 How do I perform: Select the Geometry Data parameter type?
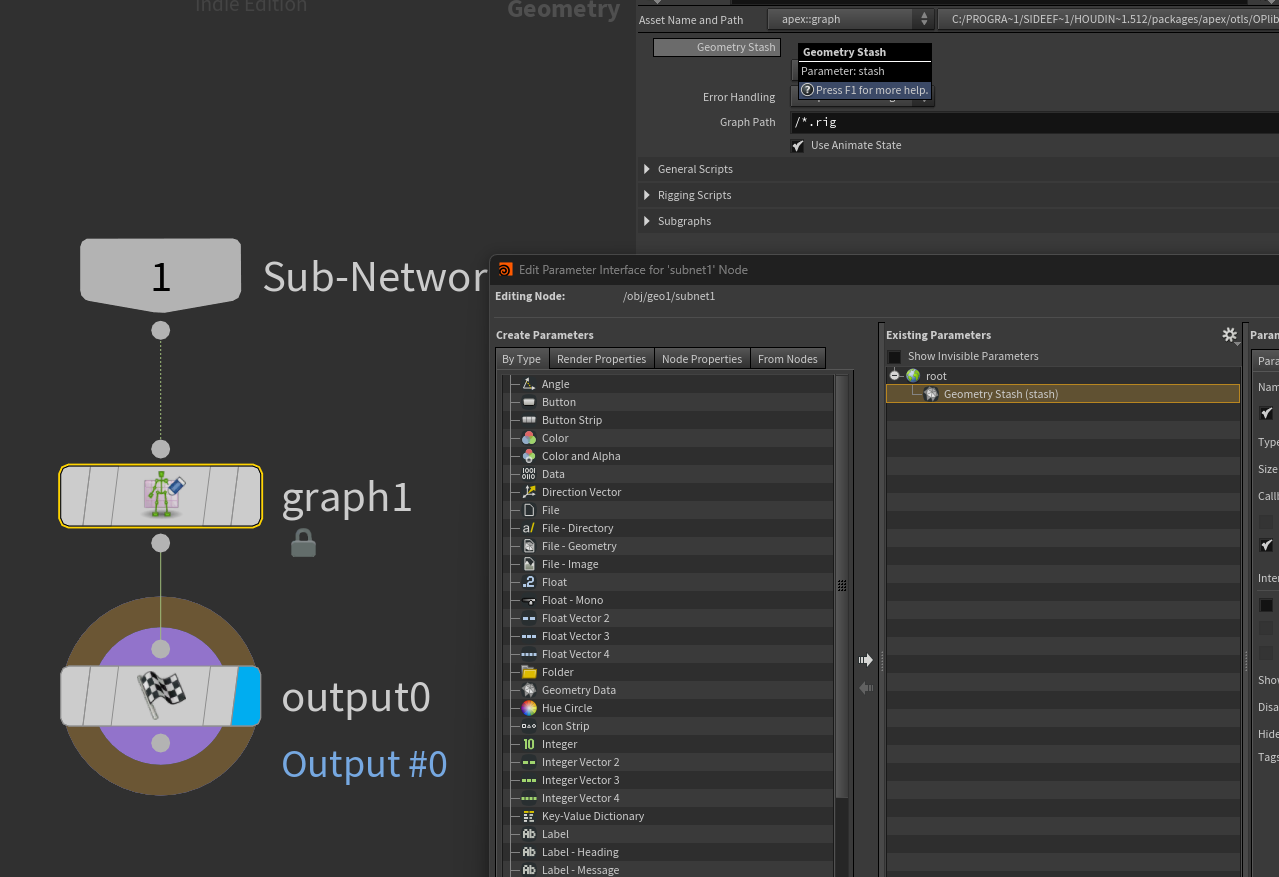point(578,690)
